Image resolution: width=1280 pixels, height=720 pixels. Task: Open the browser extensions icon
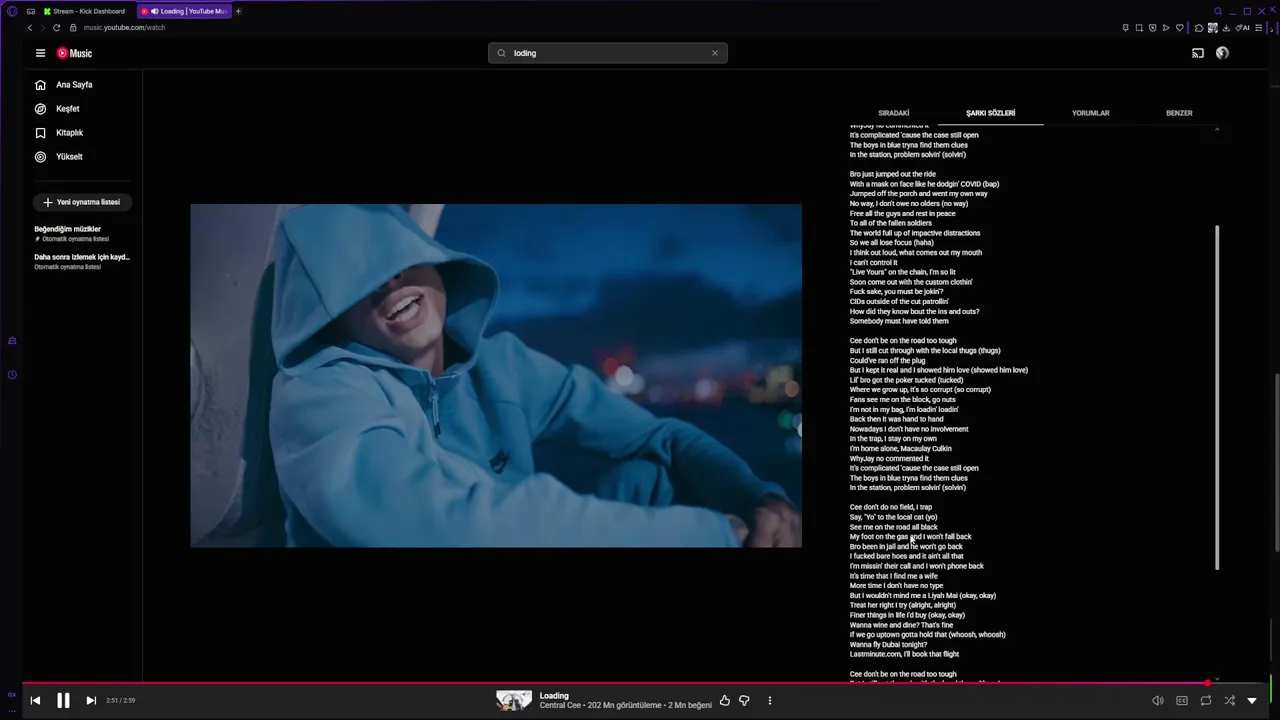pos(1199,27)
